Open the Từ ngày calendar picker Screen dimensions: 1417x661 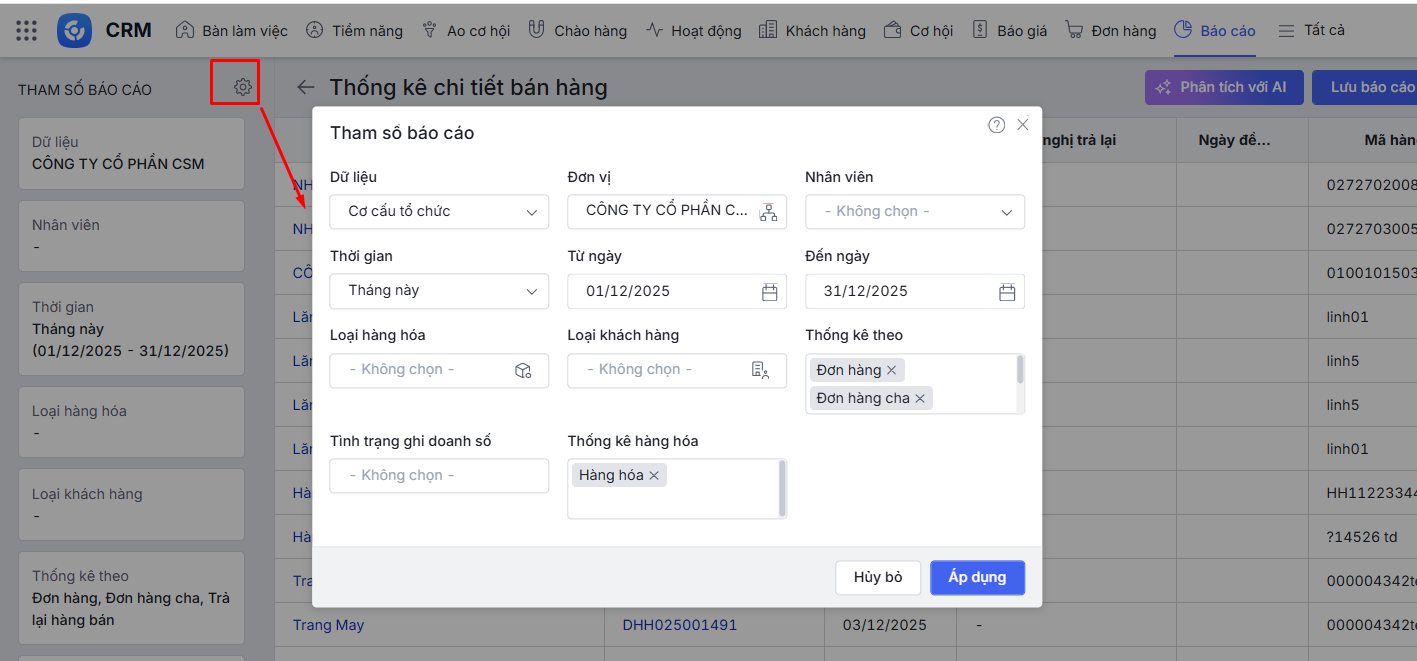click(769, 292)
